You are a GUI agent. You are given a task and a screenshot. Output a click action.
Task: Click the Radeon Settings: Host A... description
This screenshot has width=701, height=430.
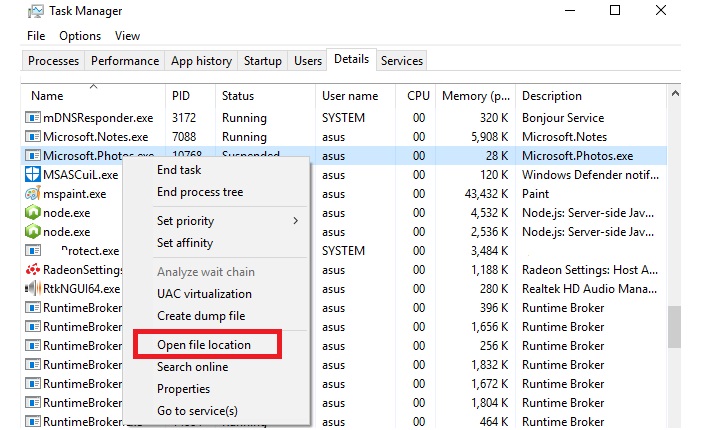click(590, 270)
